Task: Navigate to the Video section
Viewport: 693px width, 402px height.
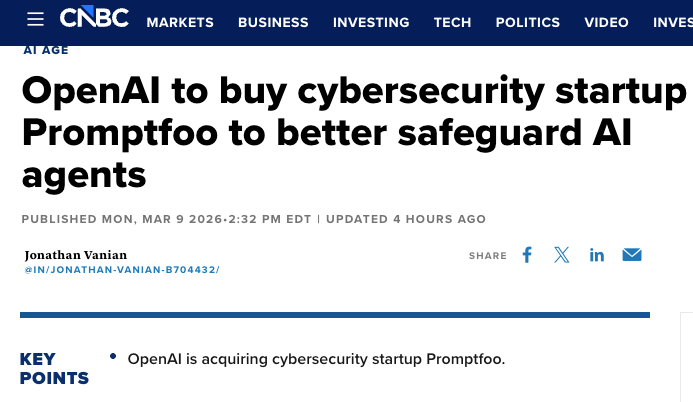Action: 606,22
